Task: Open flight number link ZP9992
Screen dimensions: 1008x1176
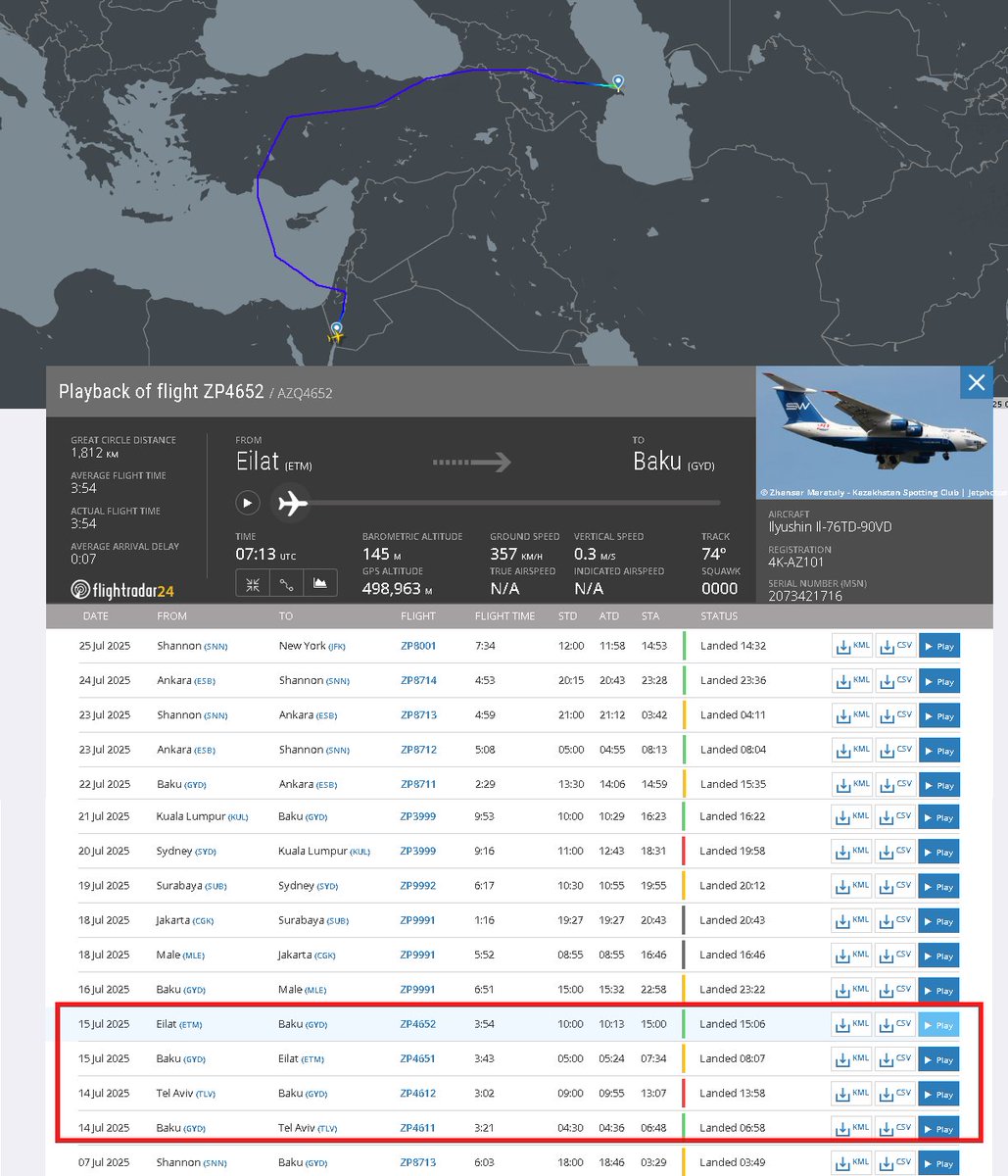Action: pos(418,885)
